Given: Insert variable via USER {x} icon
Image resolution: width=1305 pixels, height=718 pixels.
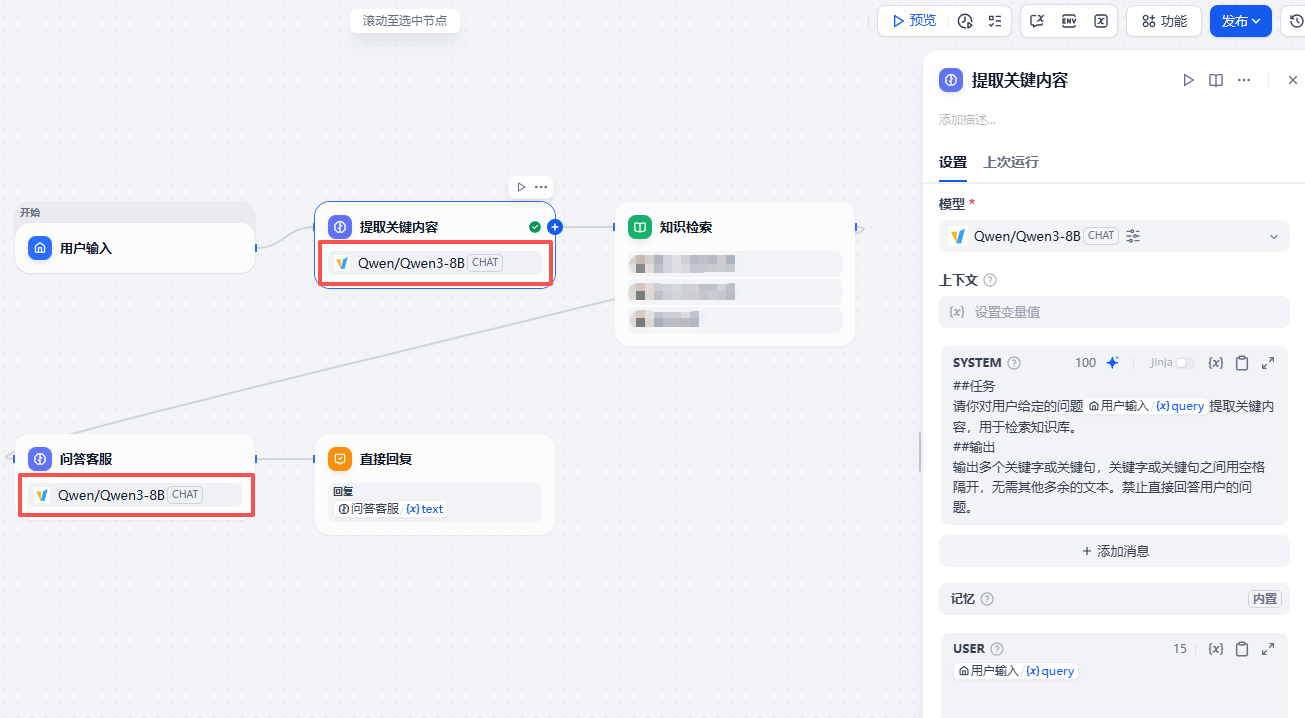Looking at the screenshot, I should [1216, 649].
